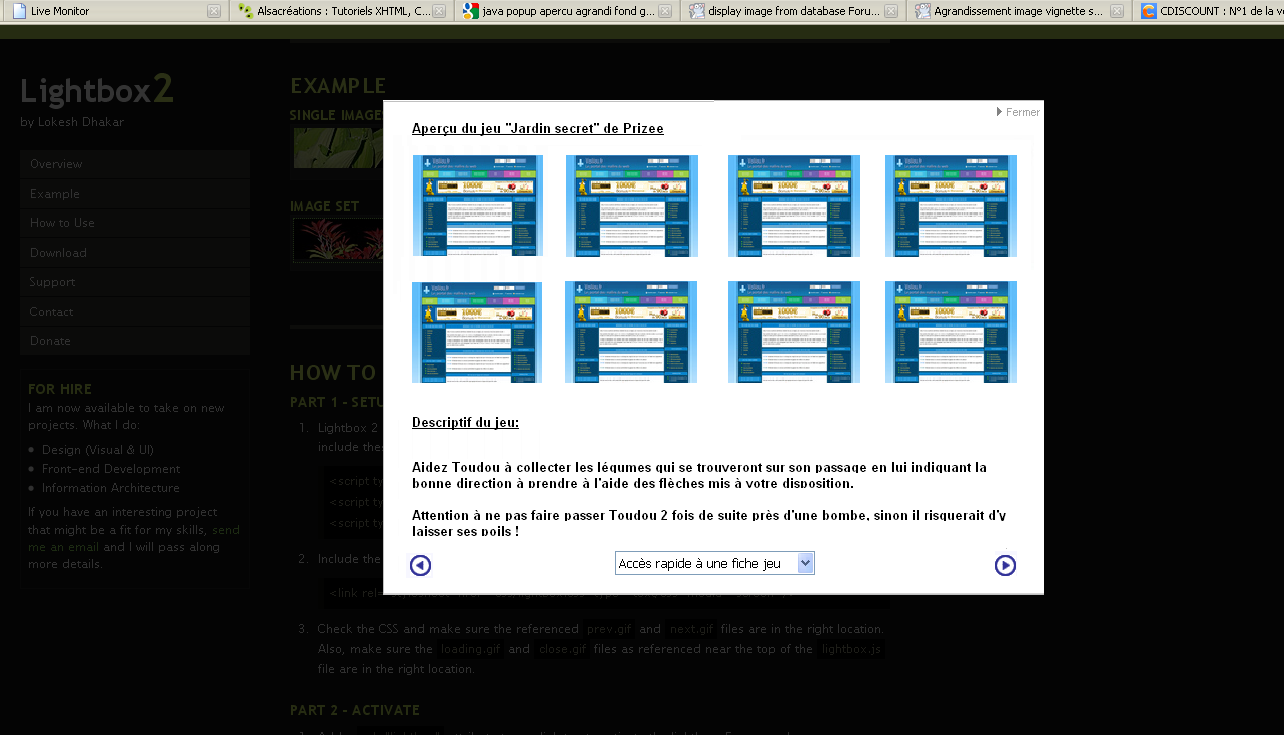Open Contact in Lightbox sidebar menu
The width and height of the screenshot is (1284, 735).
coord(135,312)
